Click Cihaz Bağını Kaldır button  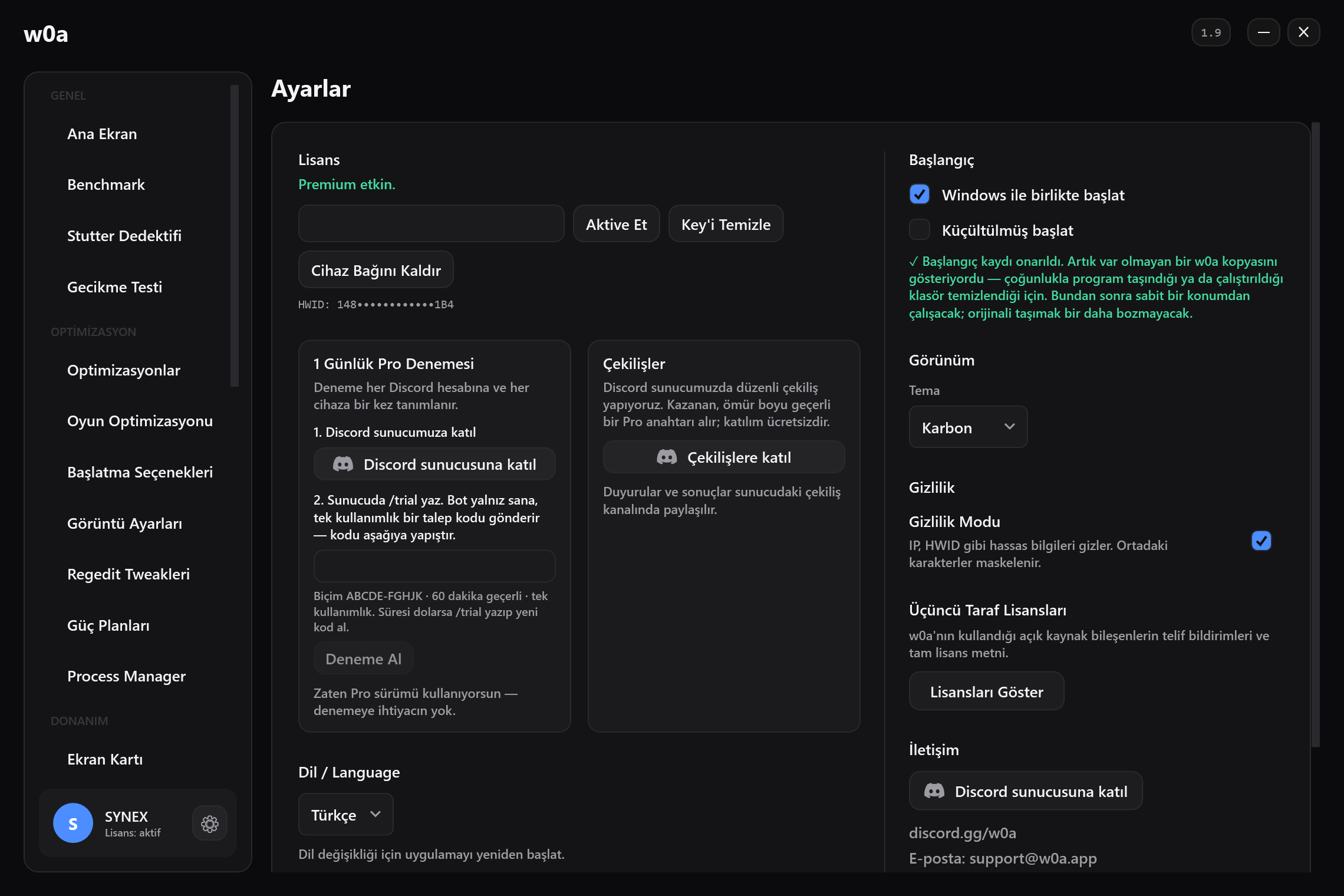(x=376, y=270)
